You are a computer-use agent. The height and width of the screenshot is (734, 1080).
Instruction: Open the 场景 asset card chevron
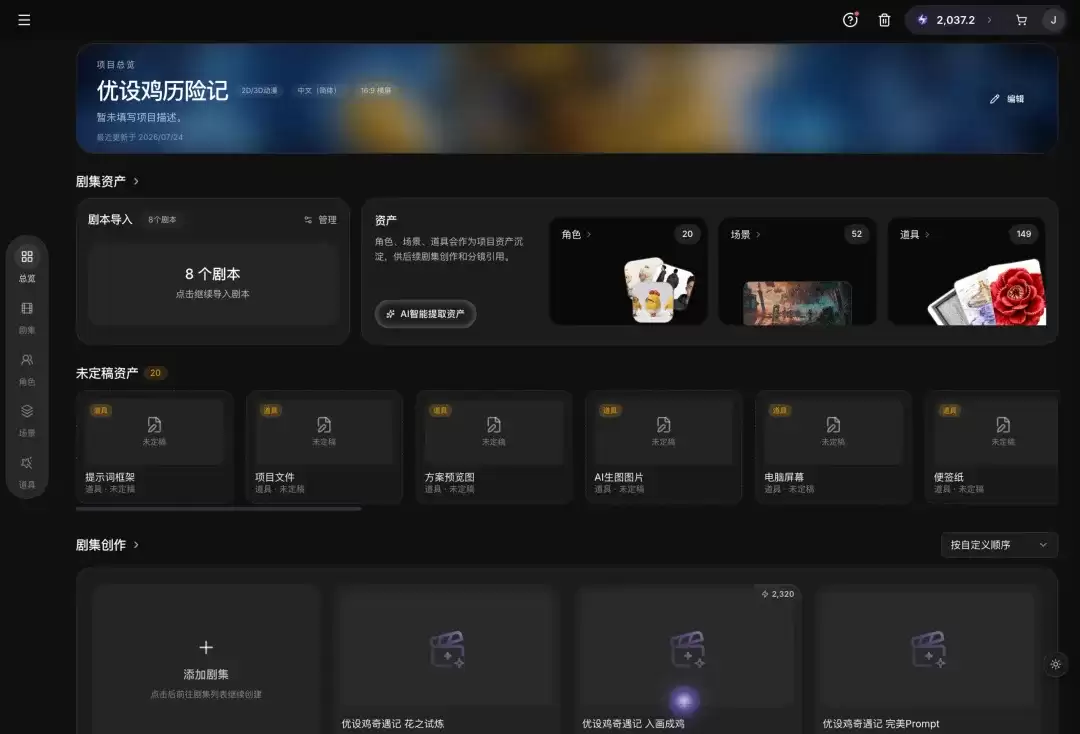pos(758,235)
